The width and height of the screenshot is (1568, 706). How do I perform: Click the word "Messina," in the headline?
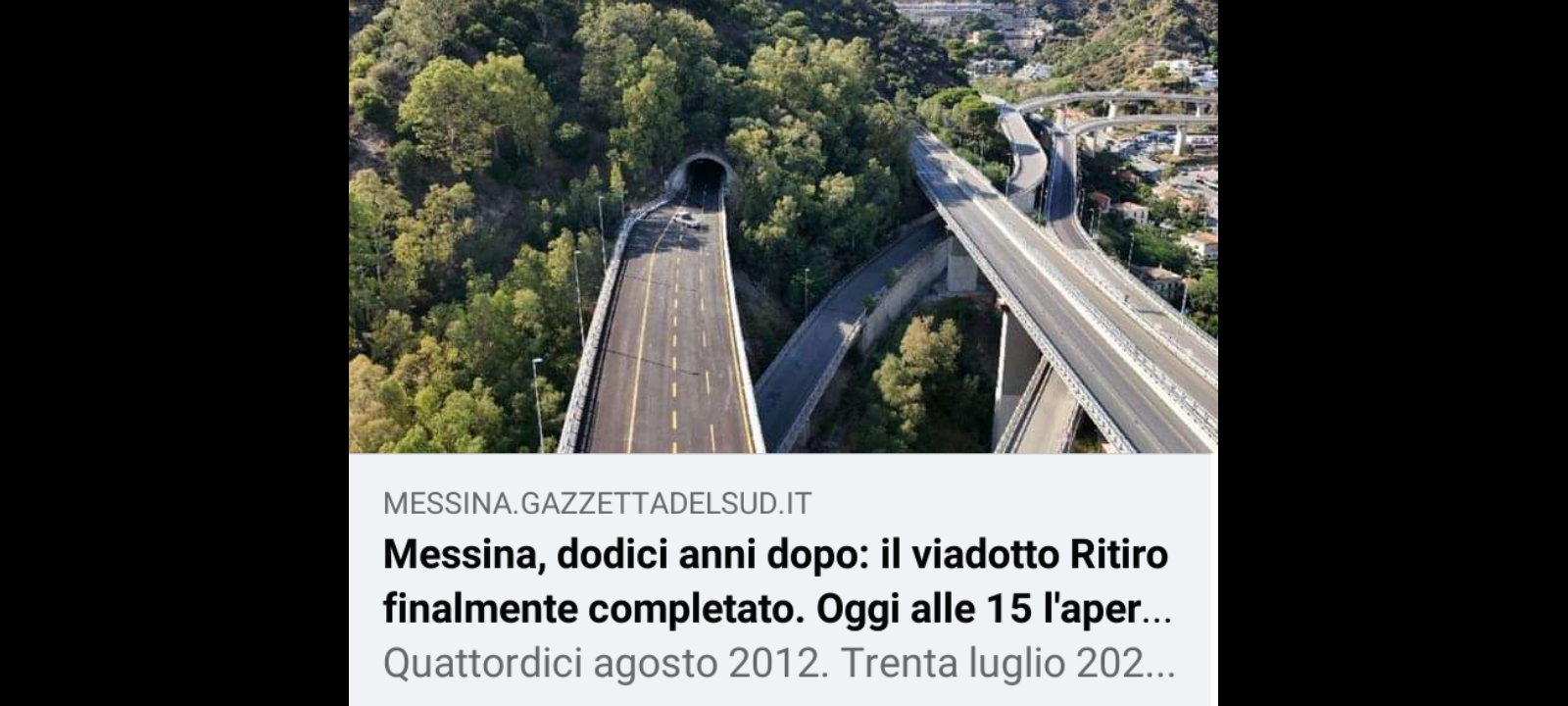coord(465,555)
